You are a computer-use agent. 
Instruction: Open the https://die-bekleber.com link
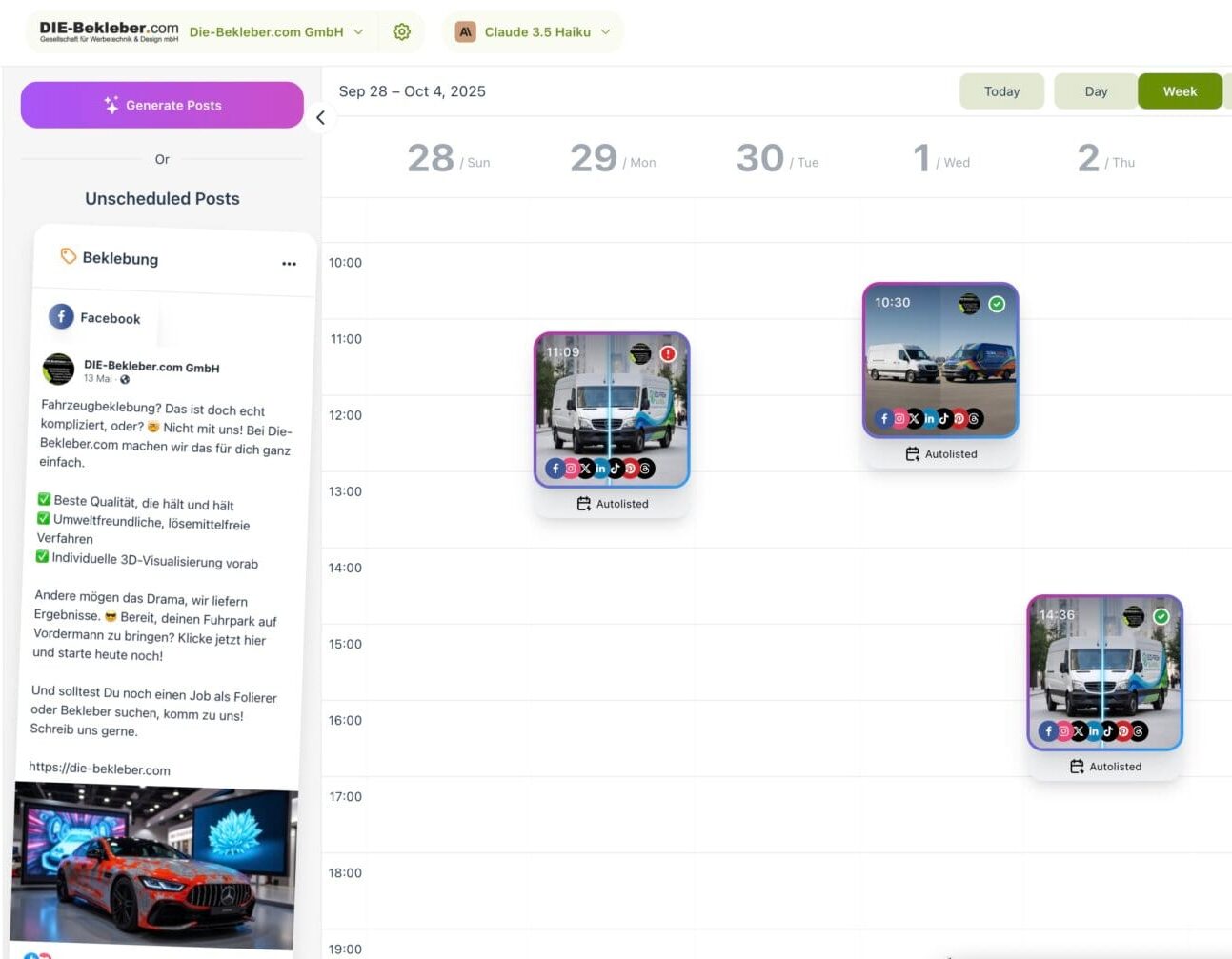click(x=99, y=769)
